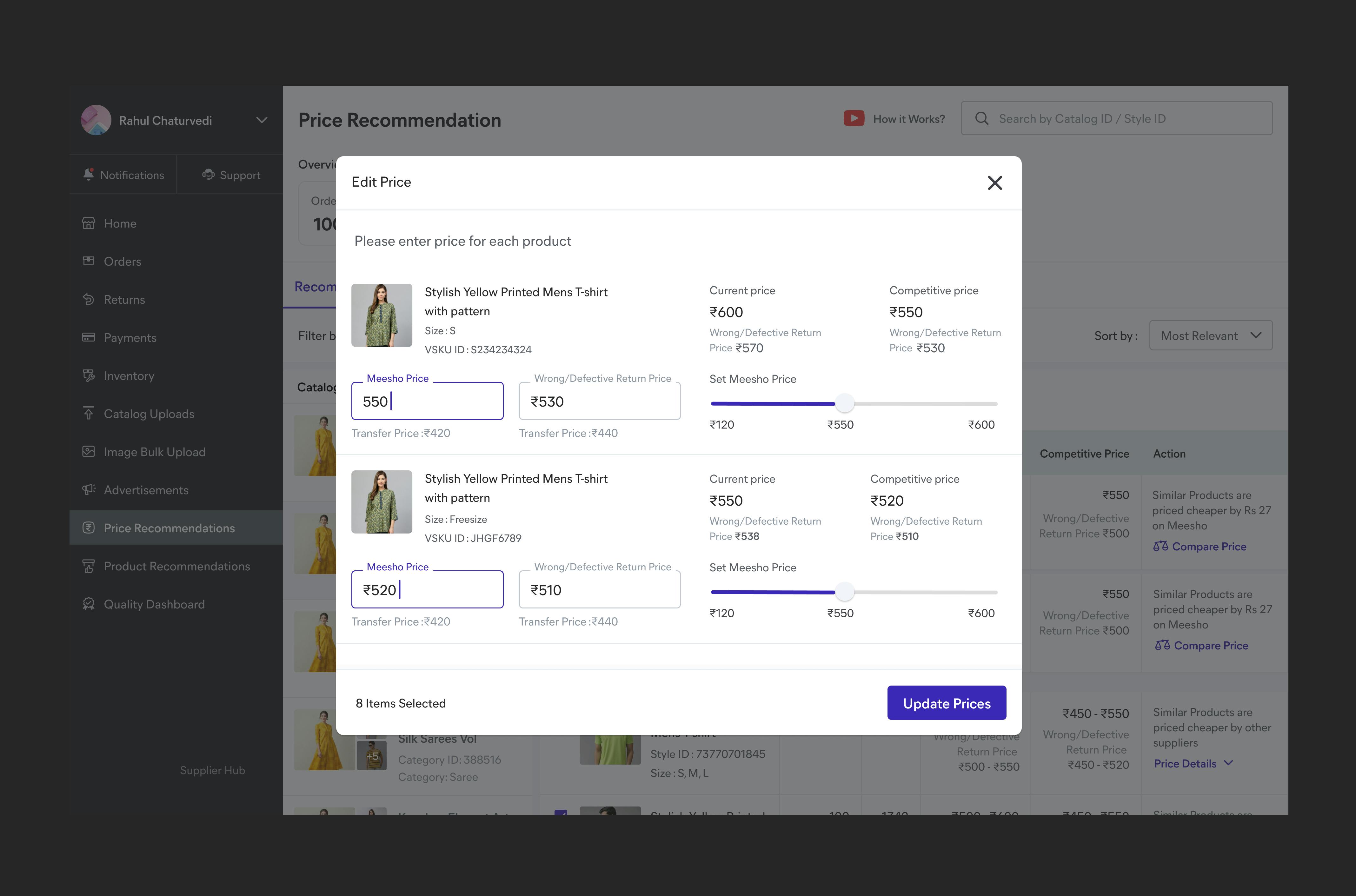Image resolution: width=1356 pixels, height=896 pixels.
Task: Click the Price Recommendations rupee icon
Action: click(89, 528)
